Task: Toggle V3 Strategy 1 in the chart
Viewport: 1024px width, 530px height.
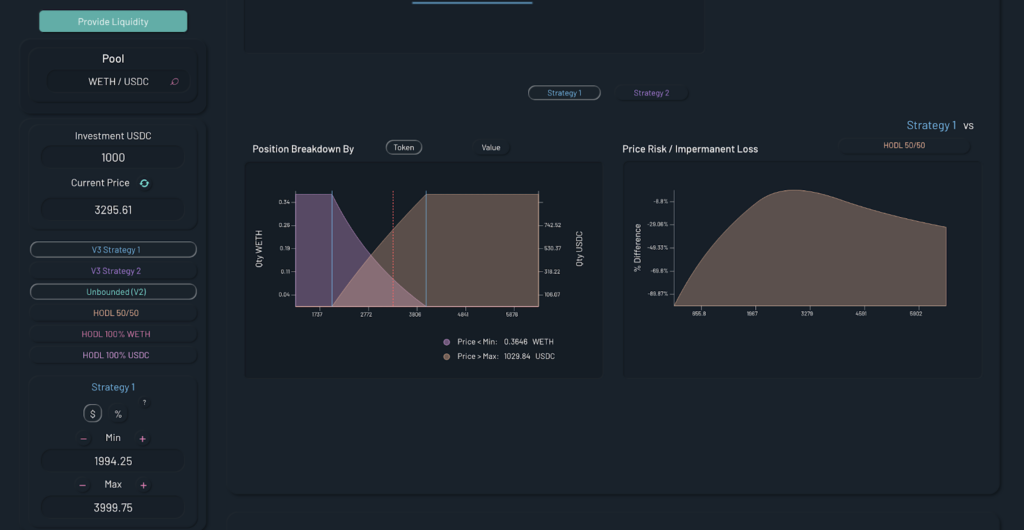Action: 113,250
